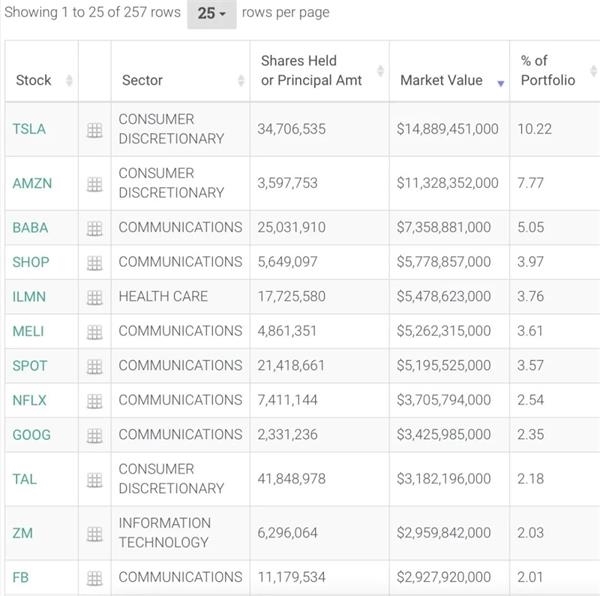
Task: Click the table icon beside ZM
Action: click(95, 534)
